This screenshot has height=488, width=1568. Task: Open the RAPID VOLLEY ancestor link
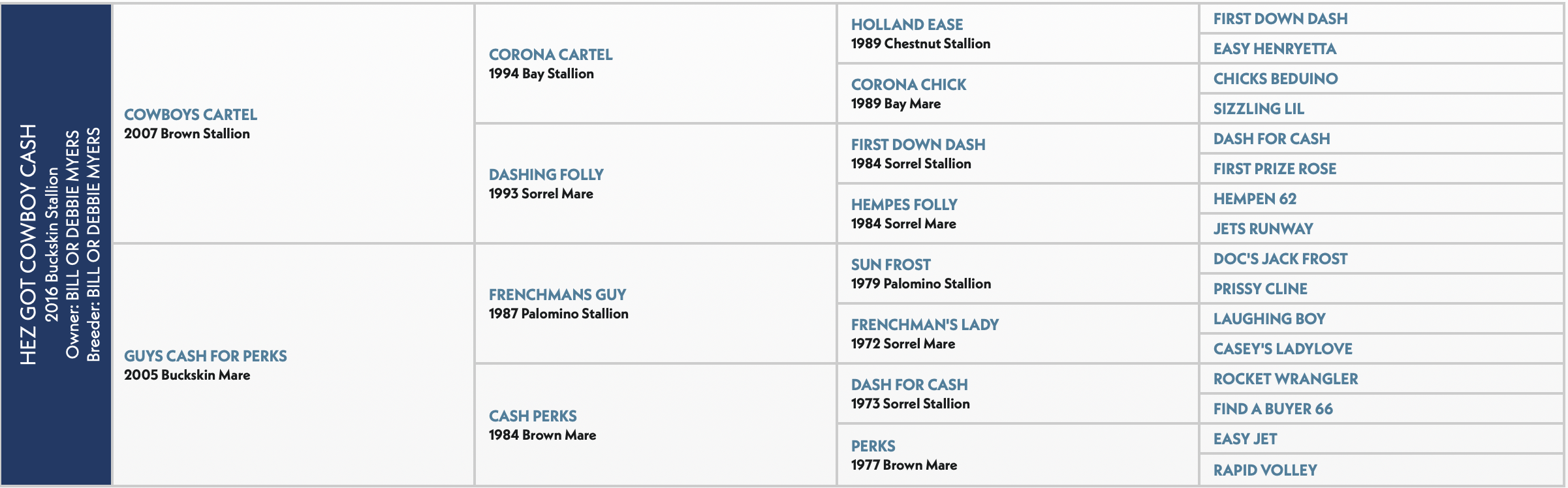click(x=1265, y=470)
